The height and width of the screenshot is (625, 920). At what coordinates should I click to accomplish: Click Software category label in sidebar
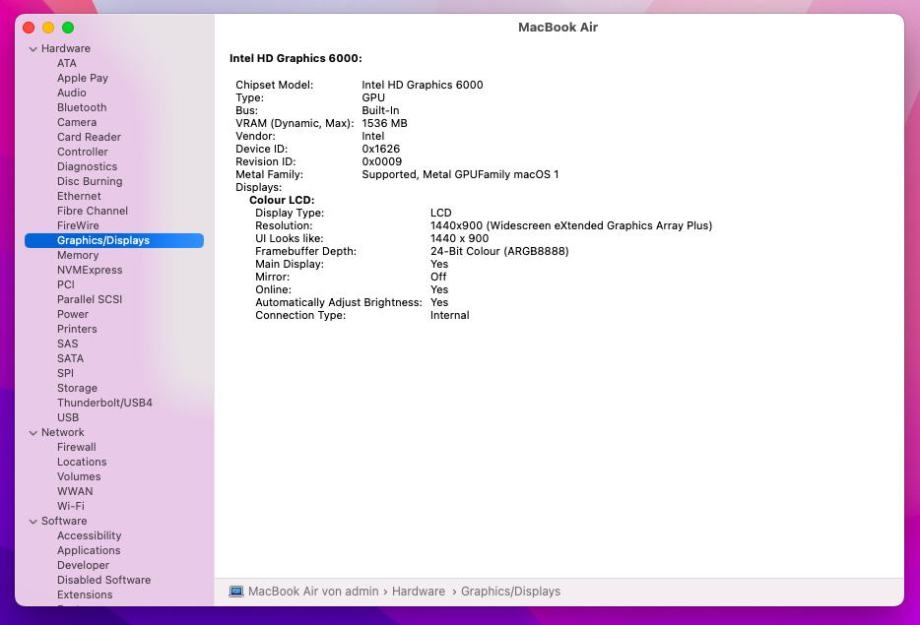64,521
